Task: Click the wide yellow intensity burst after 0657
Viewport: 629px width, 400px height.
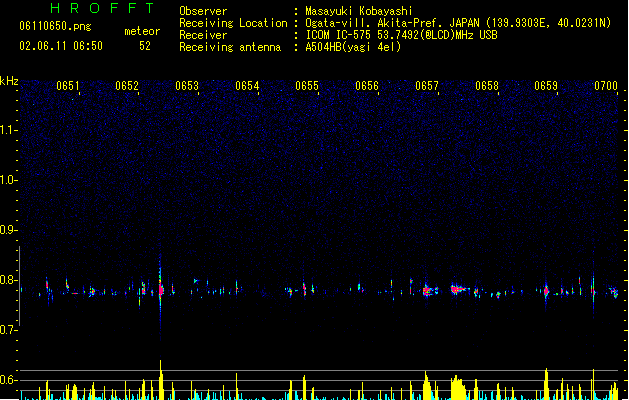Action: coord(458,388)
